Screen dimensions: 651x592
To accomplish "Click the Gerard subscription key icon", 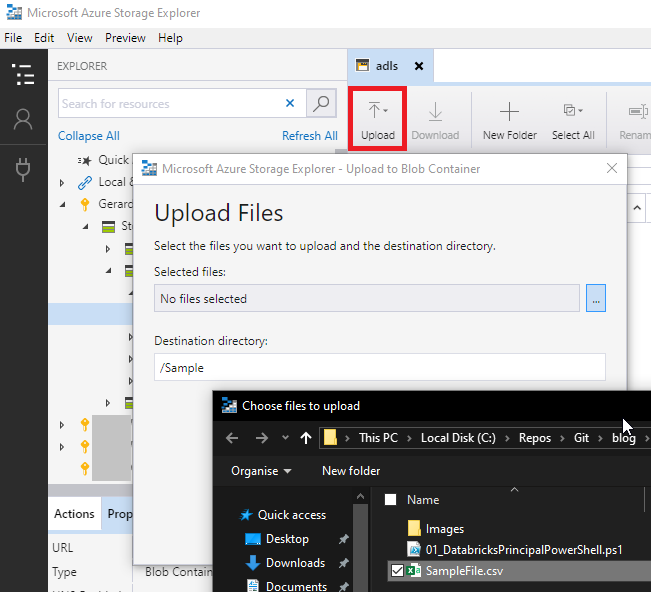I will pos(85,204).
